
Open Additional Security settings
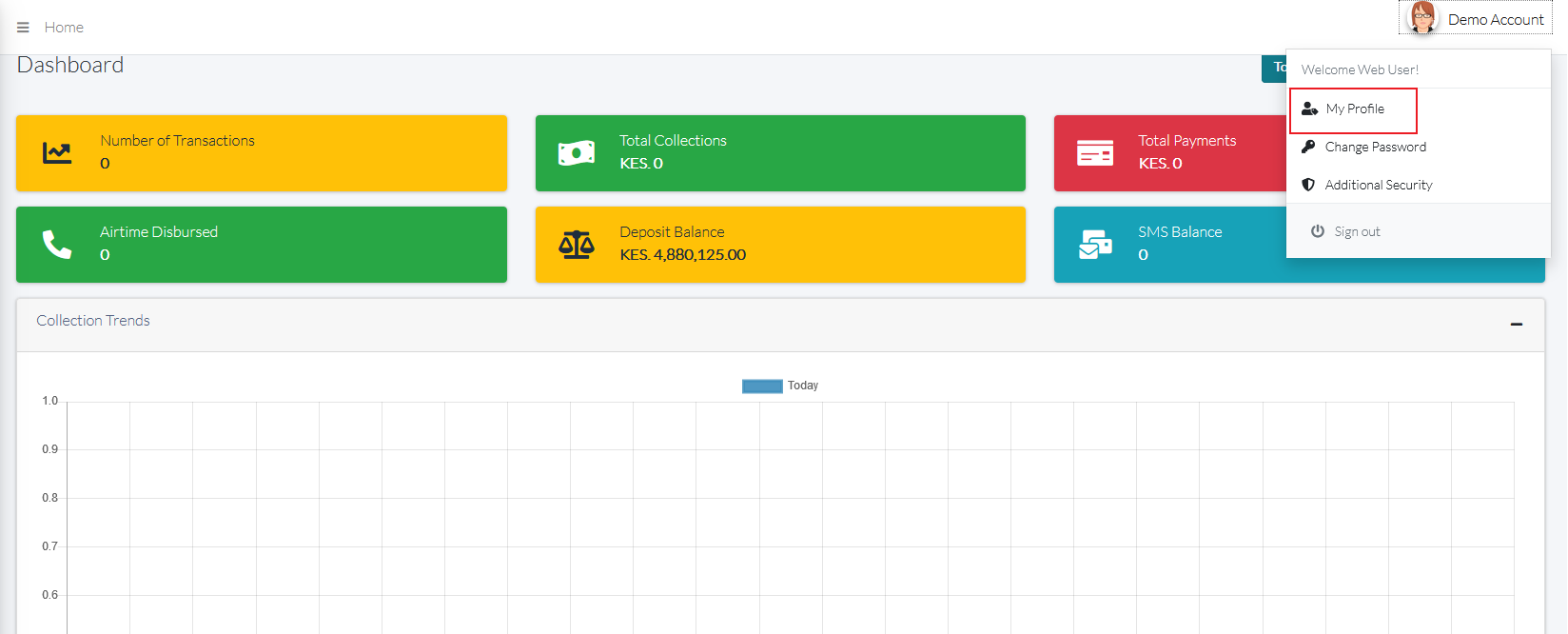(1378, 186)
